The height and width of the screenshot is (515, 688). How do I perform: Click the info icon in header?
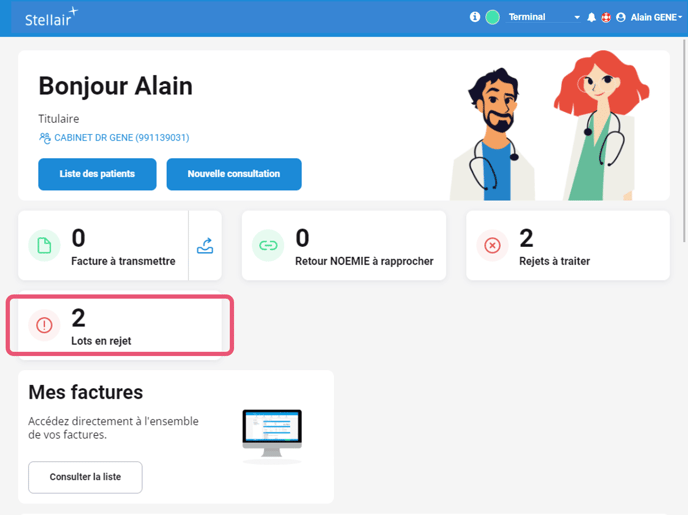point(475,17)
